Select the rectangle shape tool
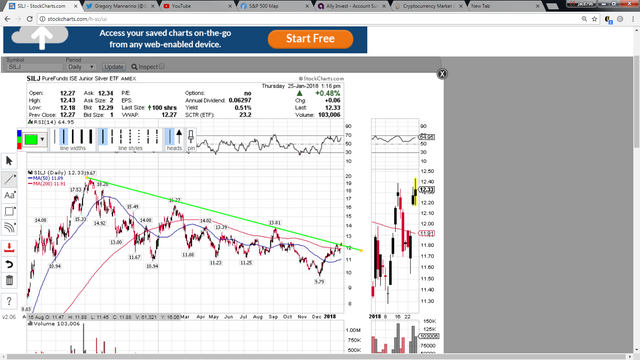 click(x=9, y=211)
